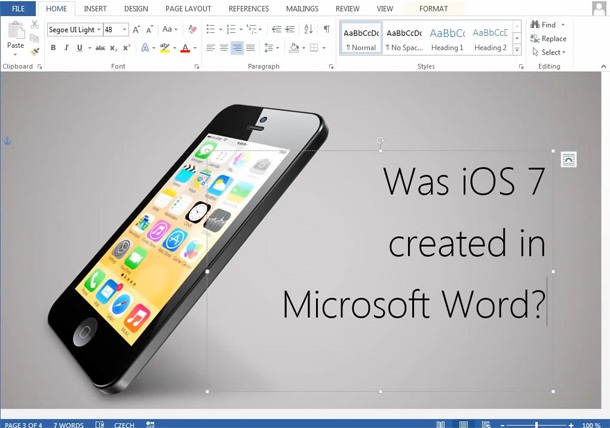Image resolution: width=610 pixels, height=428 pixels.
Task: Increase font size with Grow Font
Action: pos(136,30)
